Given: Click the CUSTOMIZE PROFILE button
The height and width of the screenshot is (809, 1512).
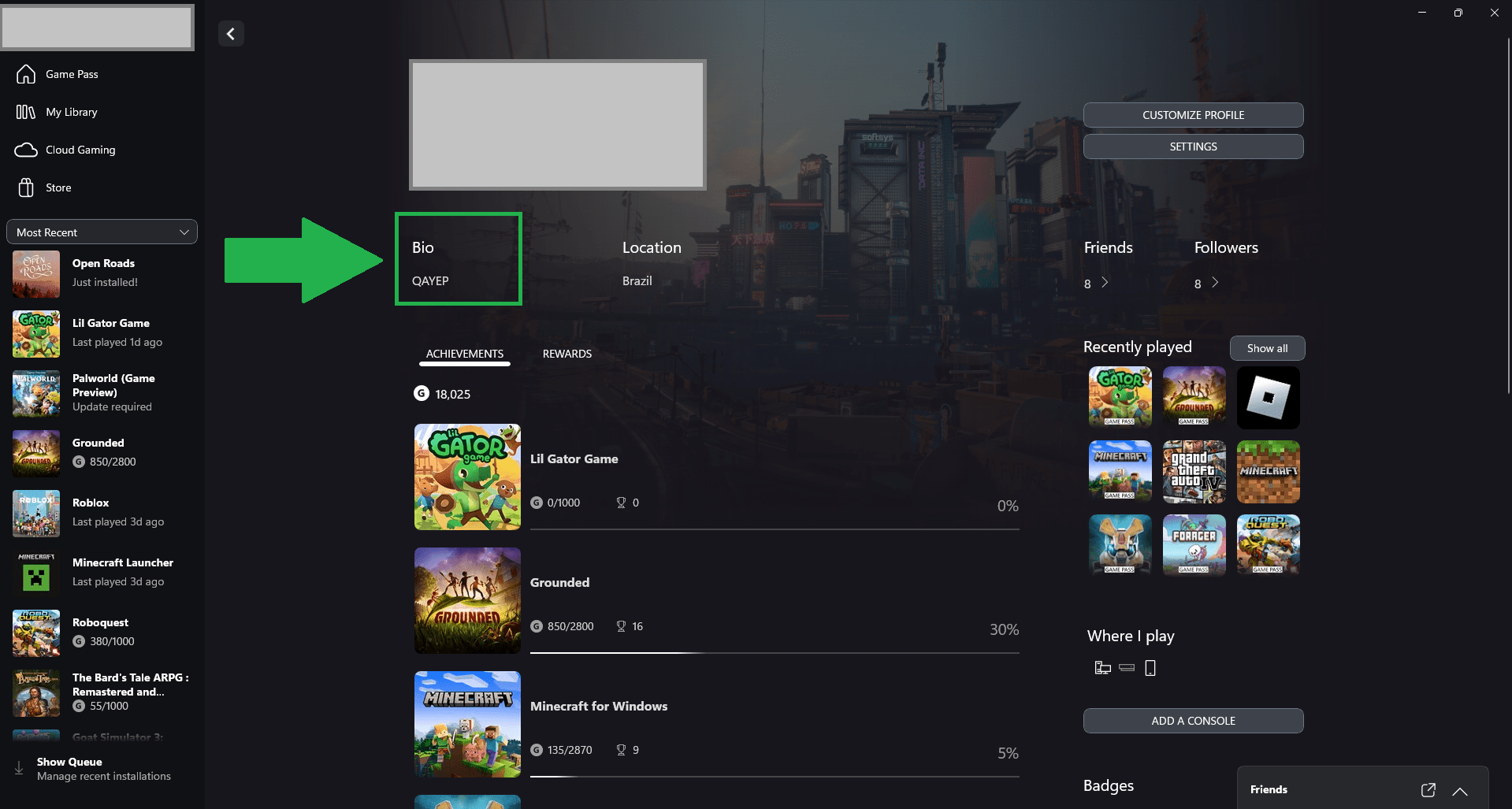Looking at the screenshot, I should (x=1193, y=115).
